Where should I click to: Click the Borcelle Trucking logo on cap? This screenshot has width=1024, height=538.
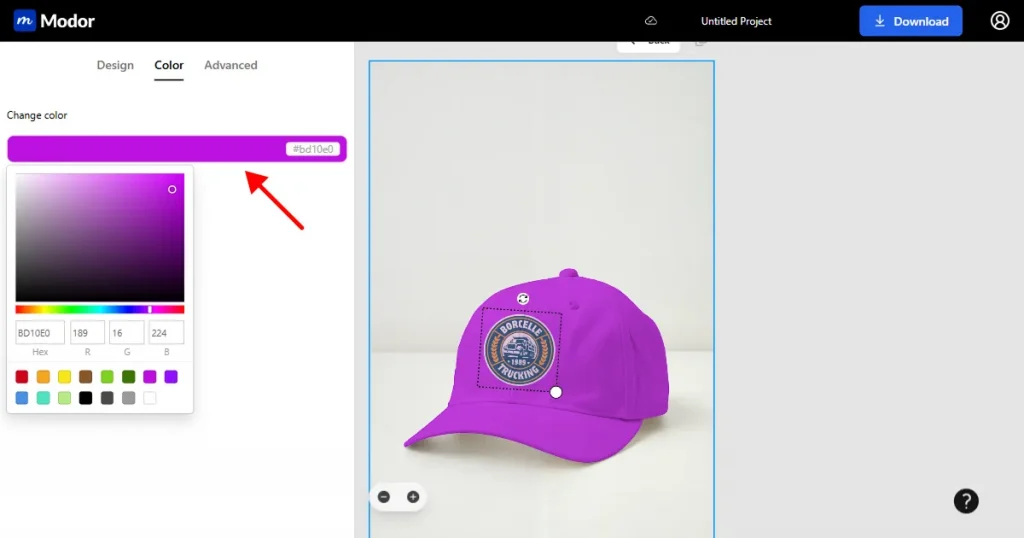pyautogui.click(x=520, y=350)
